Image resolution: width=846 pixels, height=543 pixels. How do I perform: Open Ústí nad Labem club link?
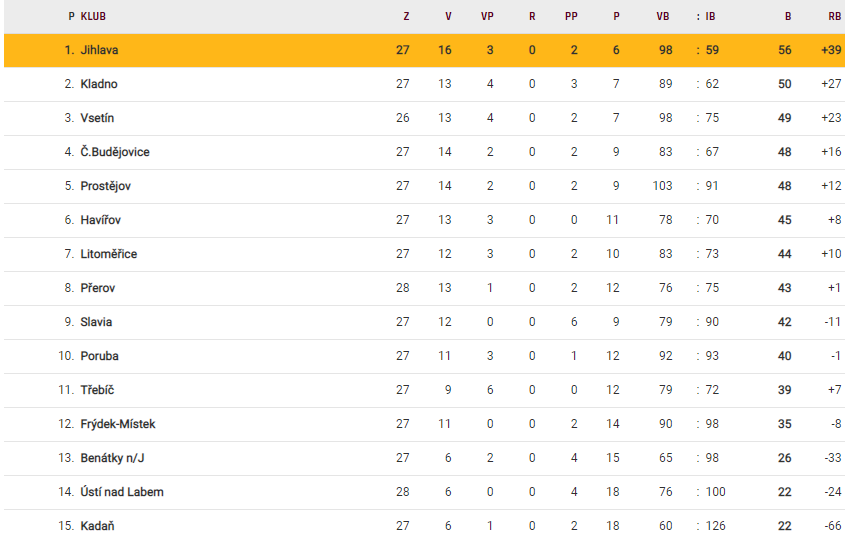point(122,492)
